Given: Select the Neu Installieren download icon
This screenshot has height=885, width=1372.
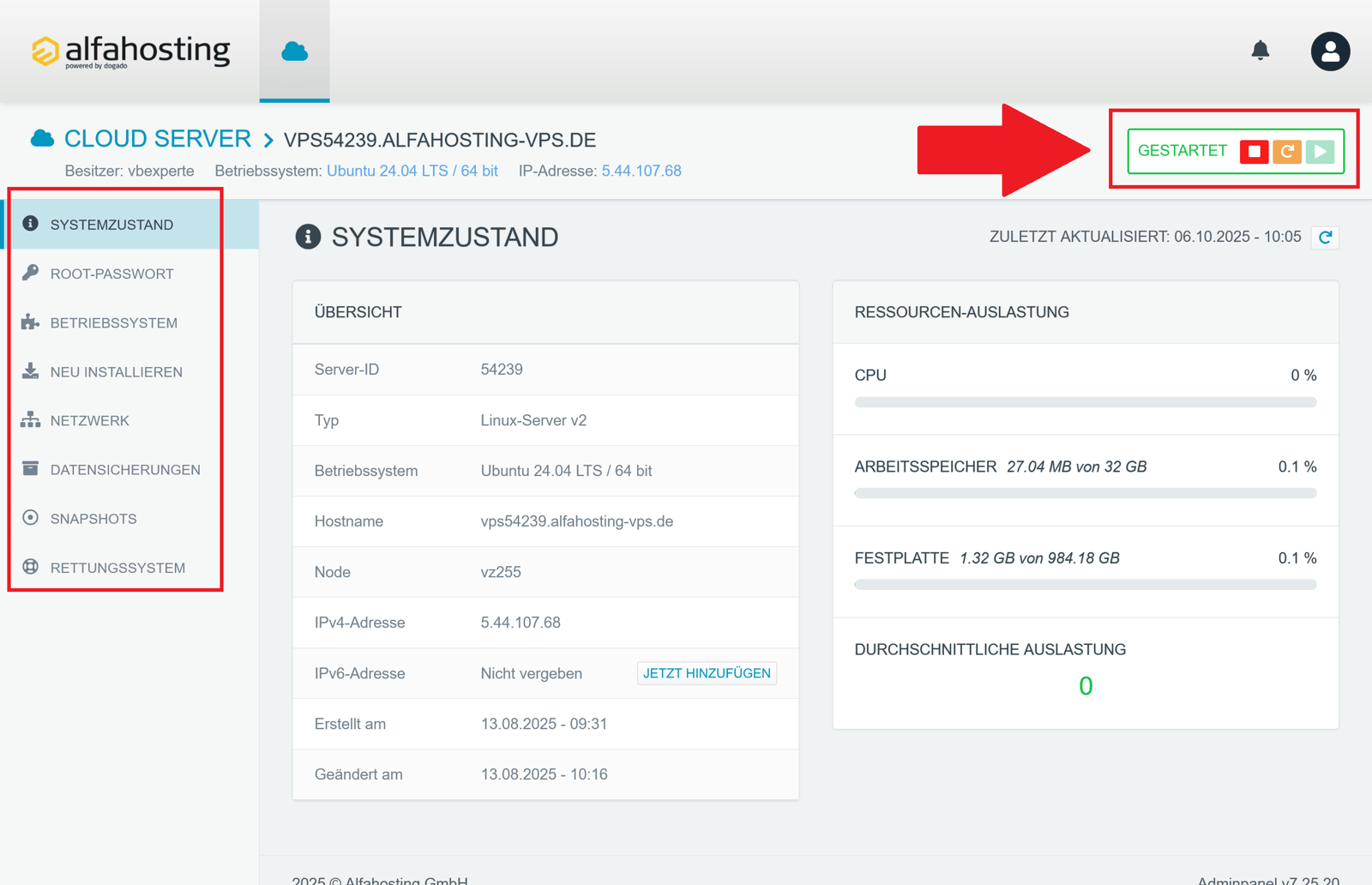Looking at the screenshot, I should coord(29,371).
